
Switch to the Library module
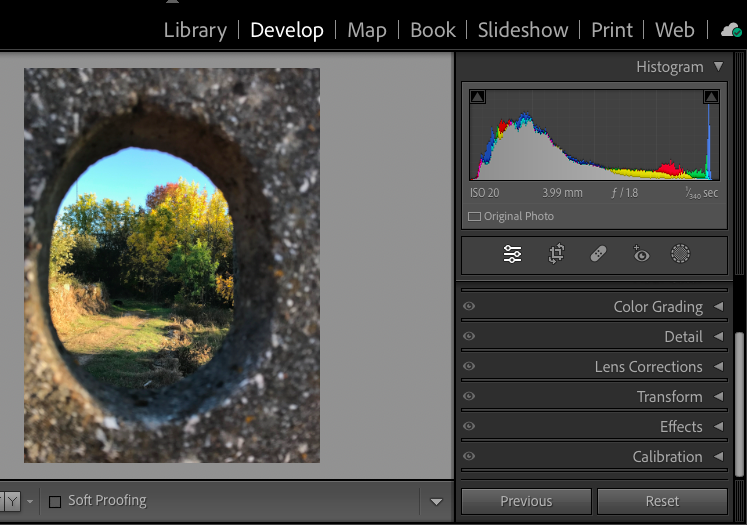click(x=195, y=30)
